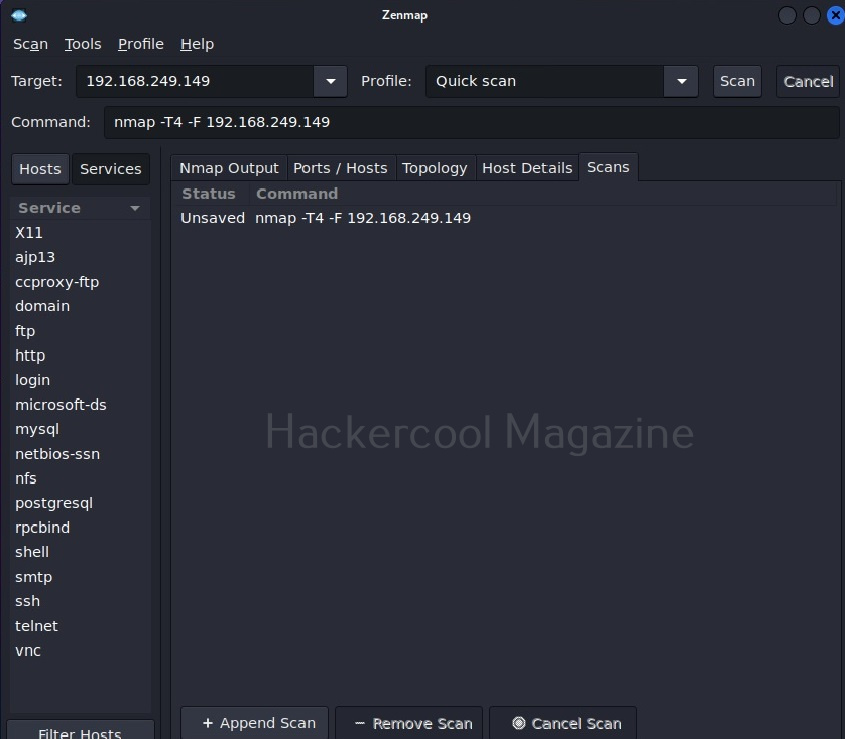Select the mysql service
Screen dimensions: 845x739
coord(80,429)
